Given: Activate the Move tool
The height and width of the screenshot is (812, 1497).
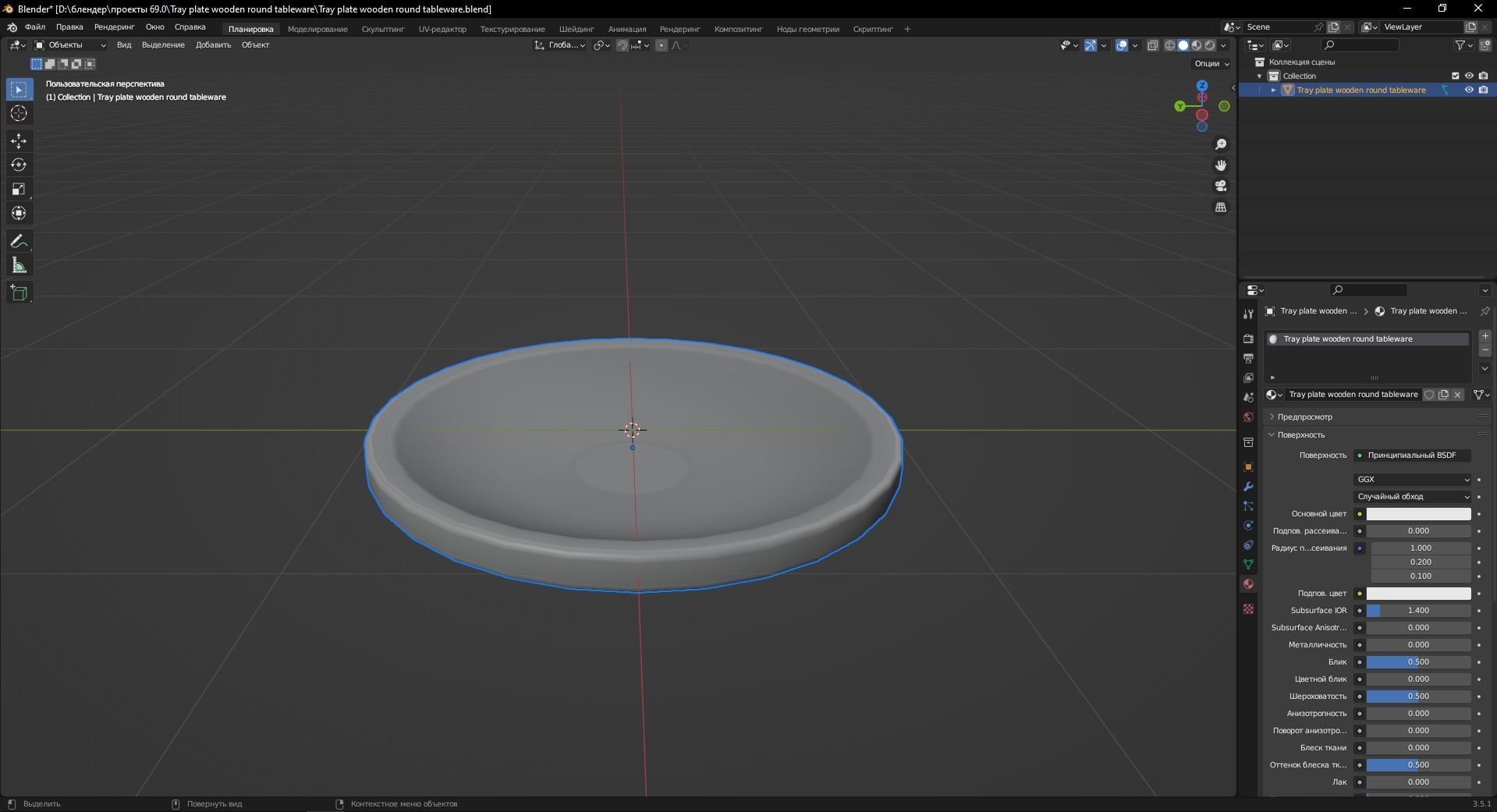Looking at the screenshot, I should [x=19, y=140].
